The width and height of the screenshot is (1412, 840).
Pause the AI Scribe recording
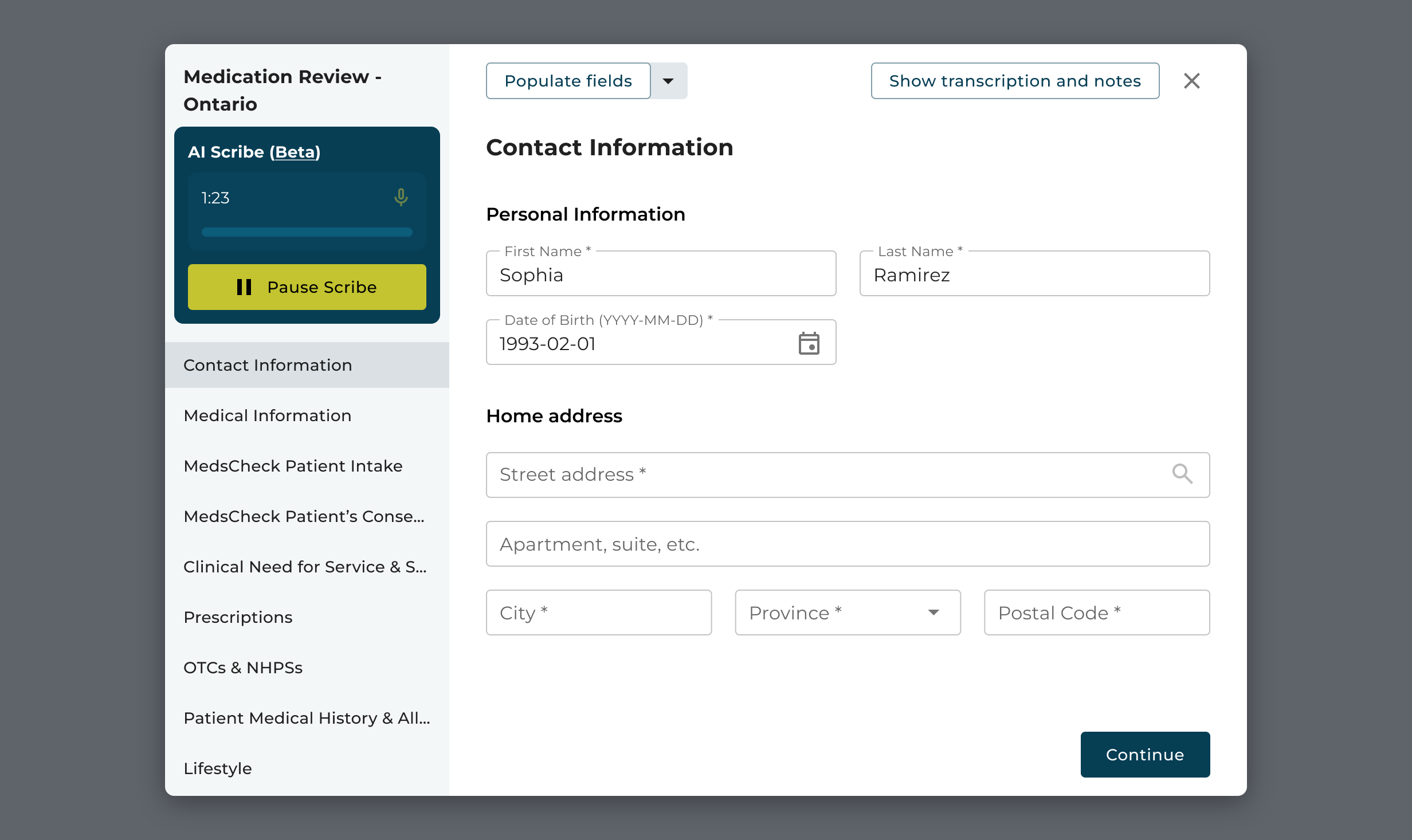(x=307, y=287)
